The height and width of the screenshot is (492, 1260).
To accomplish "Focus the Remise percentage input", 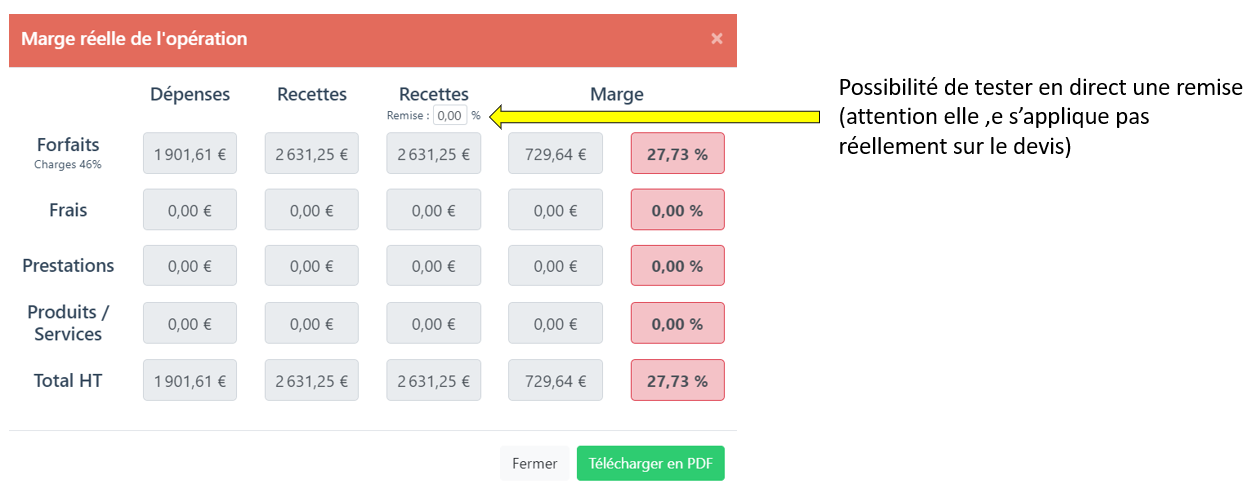I will pyautogui.click(x=451, y=116).
